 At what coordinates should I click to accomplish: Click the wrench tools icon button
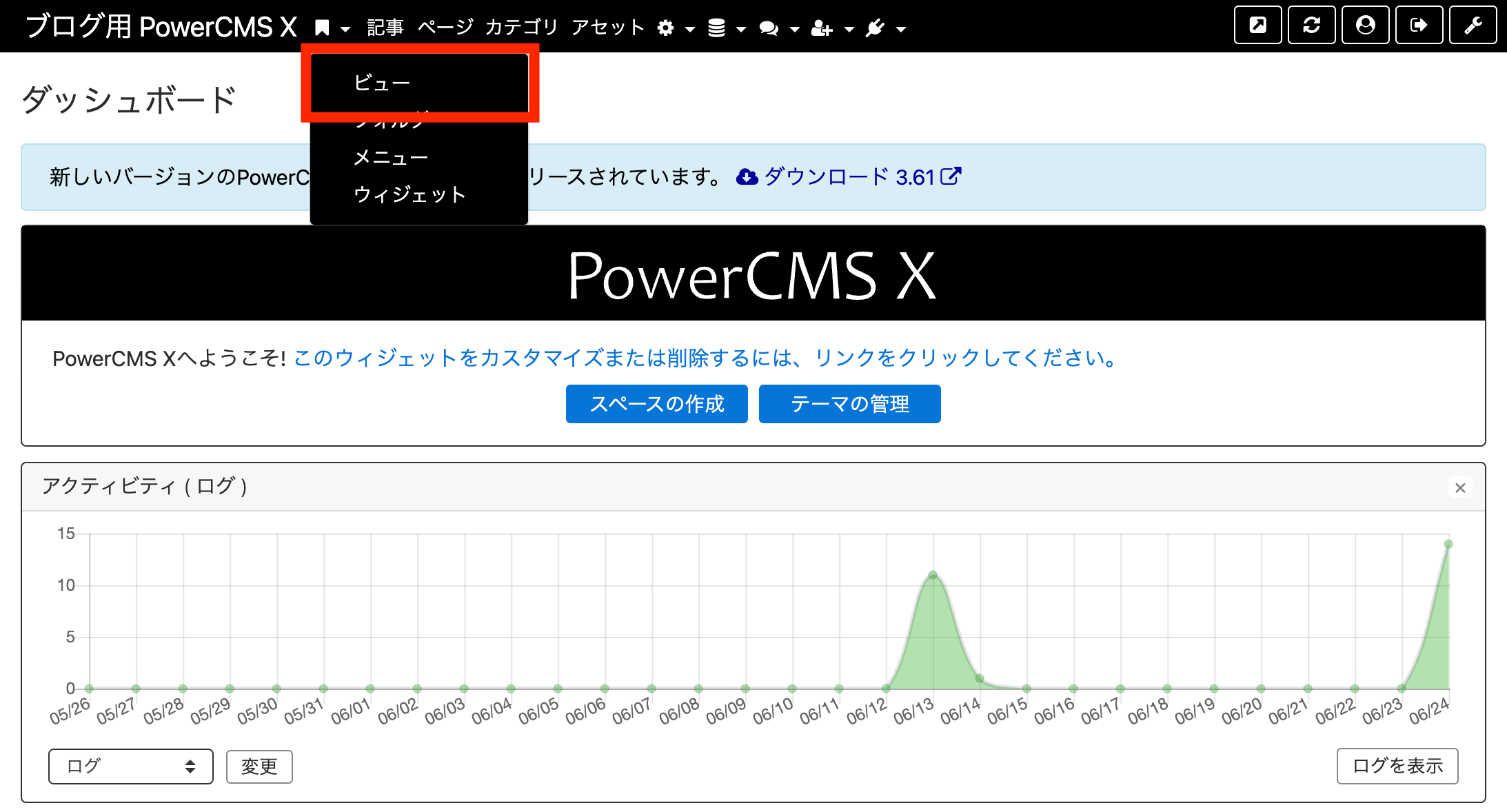[x=1473, y=25]
